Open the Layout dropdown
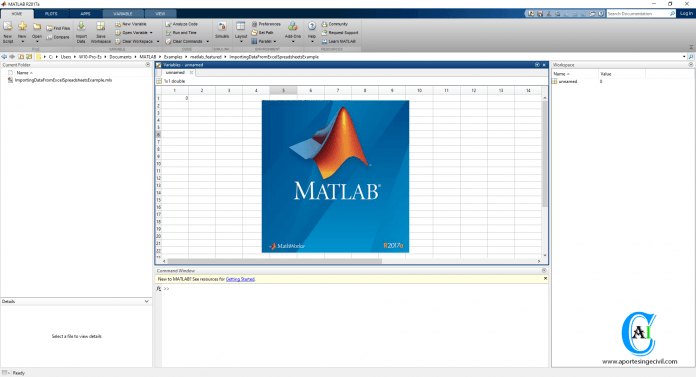696x377 pixels. point(241,32)
